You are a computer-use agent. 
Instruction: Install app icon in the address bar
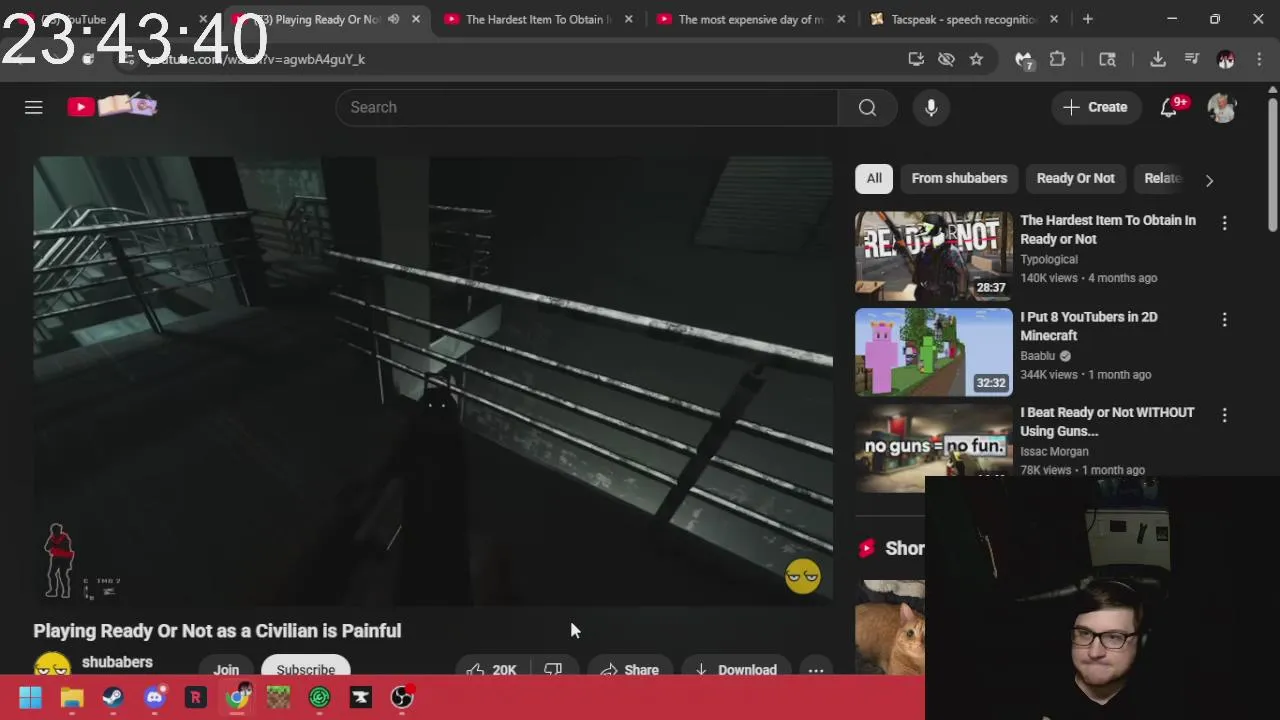(916, 59)
